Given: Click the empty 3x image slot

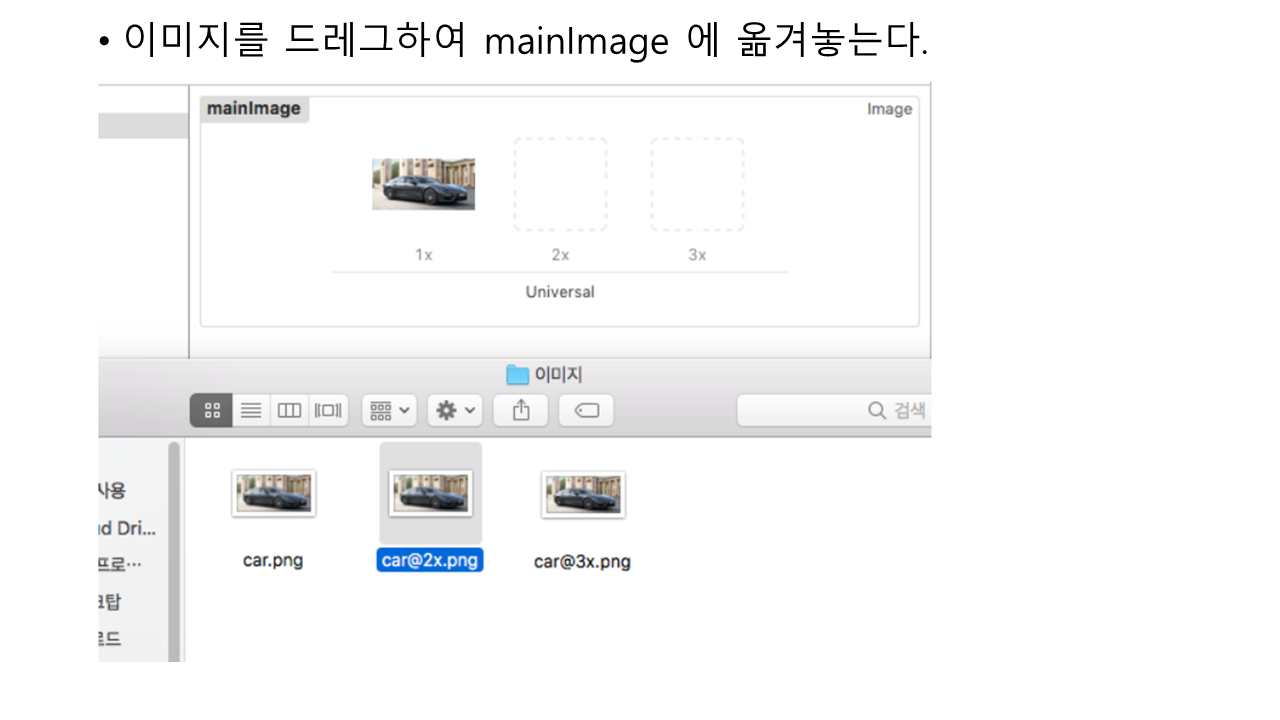Looking at the screenshot, I should (697, 184).
